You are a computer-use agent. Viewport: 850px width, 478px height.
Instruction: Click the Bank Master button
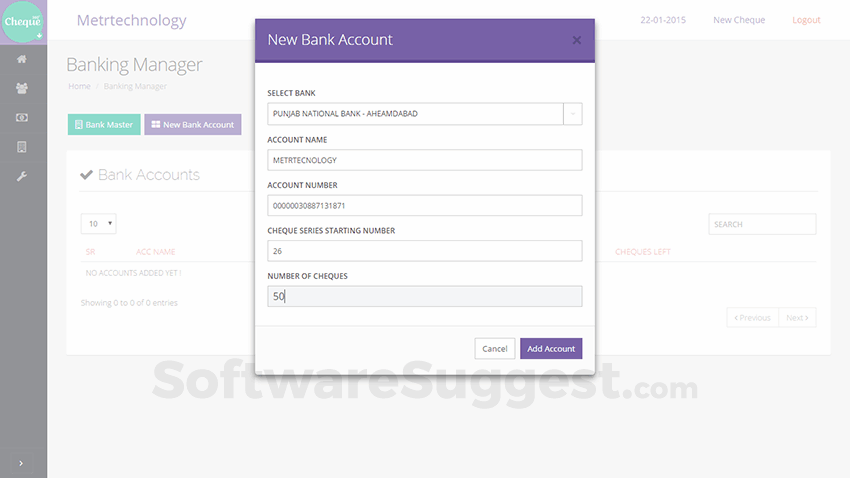pos(104,125)
